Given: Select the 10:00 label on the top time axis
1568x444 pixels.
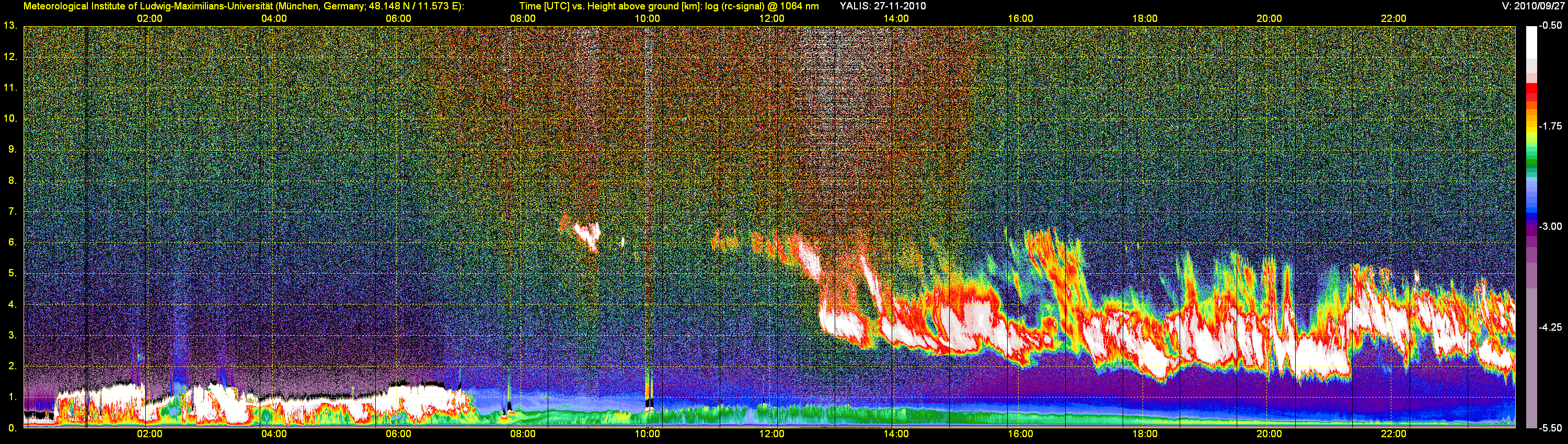Looking at the screenshot, I should [647, 19].
